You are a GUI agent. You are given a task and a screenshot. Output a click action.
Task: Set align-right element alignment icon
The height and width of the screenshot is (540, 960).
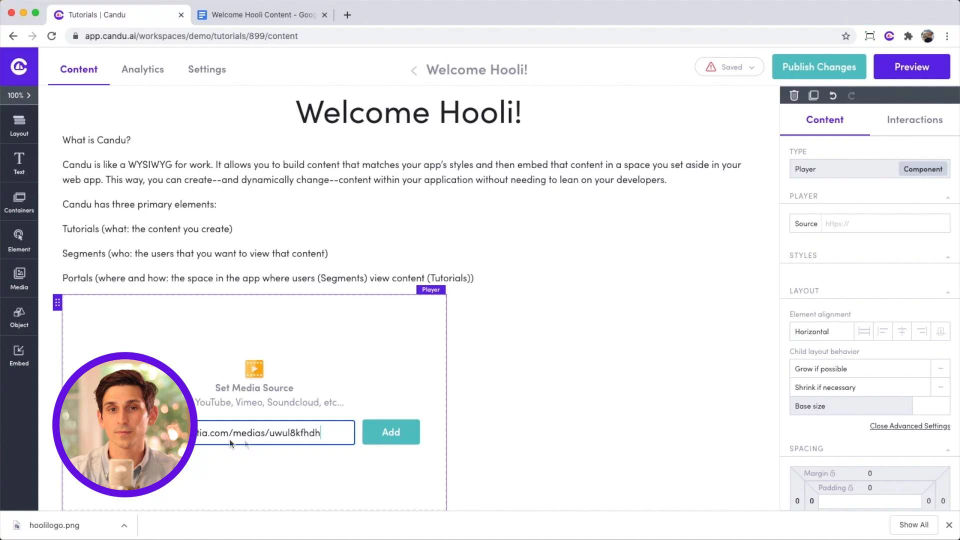coord(921,331)
